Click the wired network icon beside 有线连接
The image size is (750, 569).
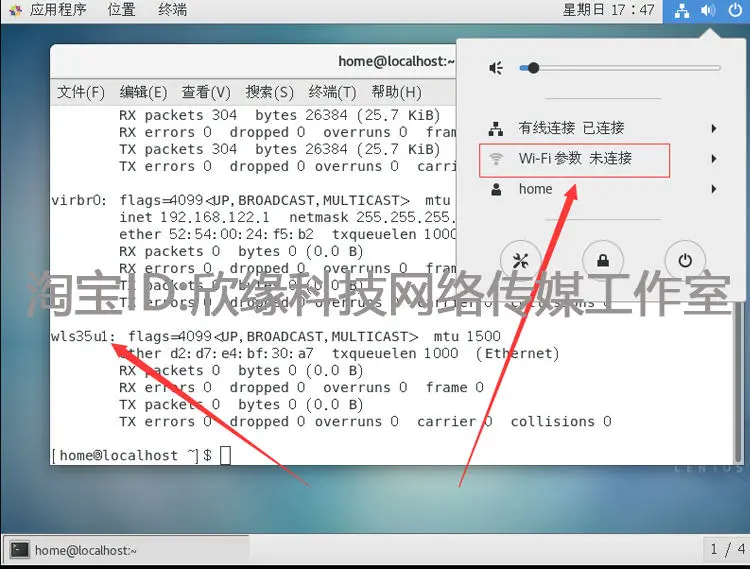point(496,129)
